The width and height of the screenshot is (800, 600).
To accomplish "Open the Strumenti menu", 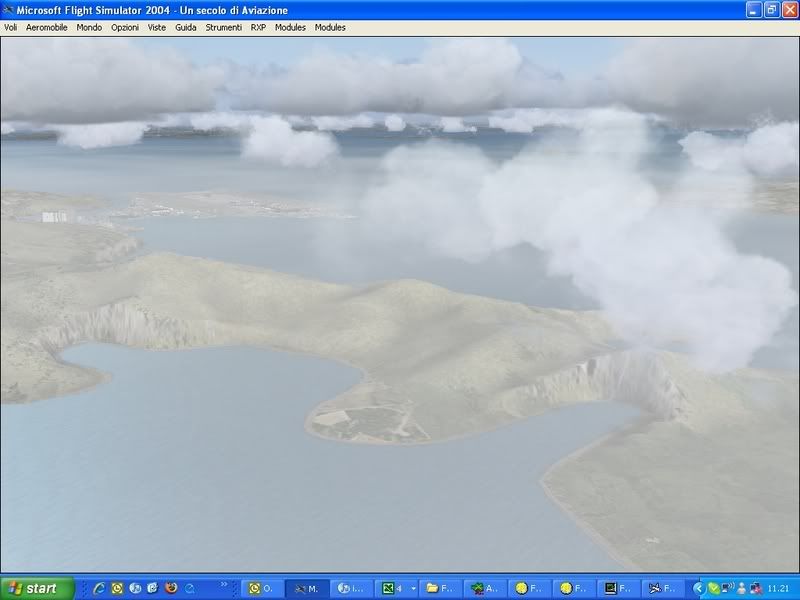I will coord(223,28).
